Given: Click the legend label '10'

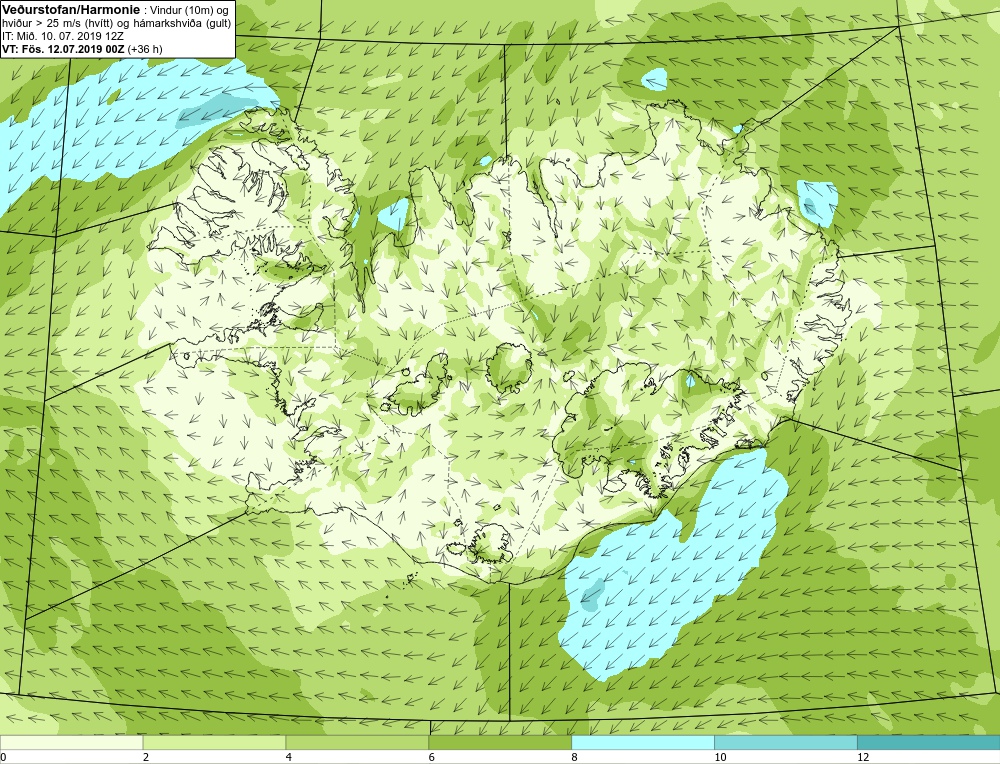Looking at the screenshot, I should (x=719, y=757).
